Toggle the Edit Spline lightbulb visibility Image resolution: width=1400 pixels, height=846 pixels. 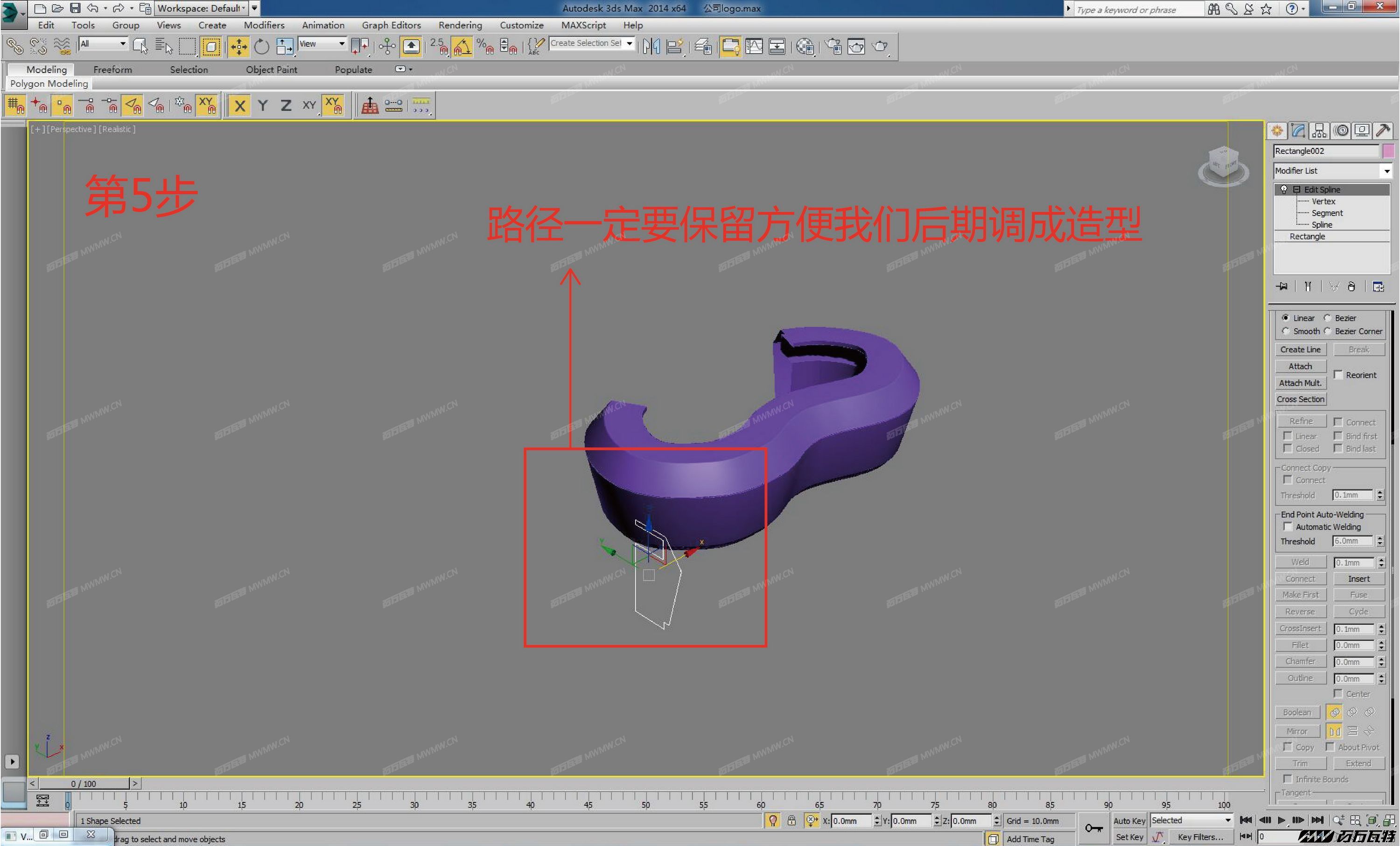[x=1283, y=189]
